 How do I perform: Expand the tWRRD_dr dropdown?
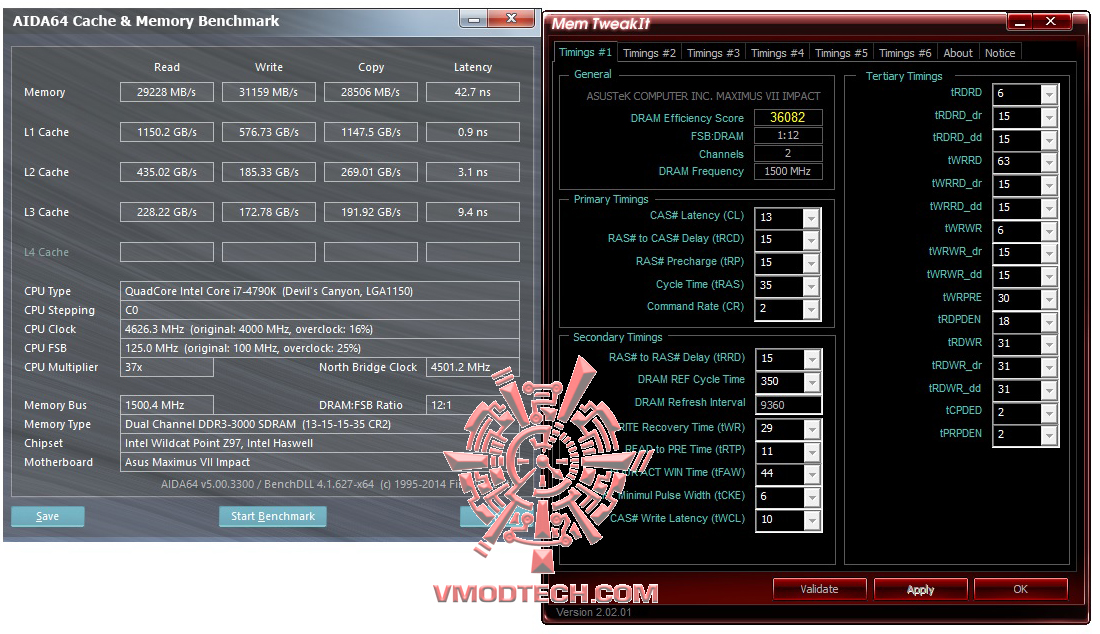(x=1049, y=185)
